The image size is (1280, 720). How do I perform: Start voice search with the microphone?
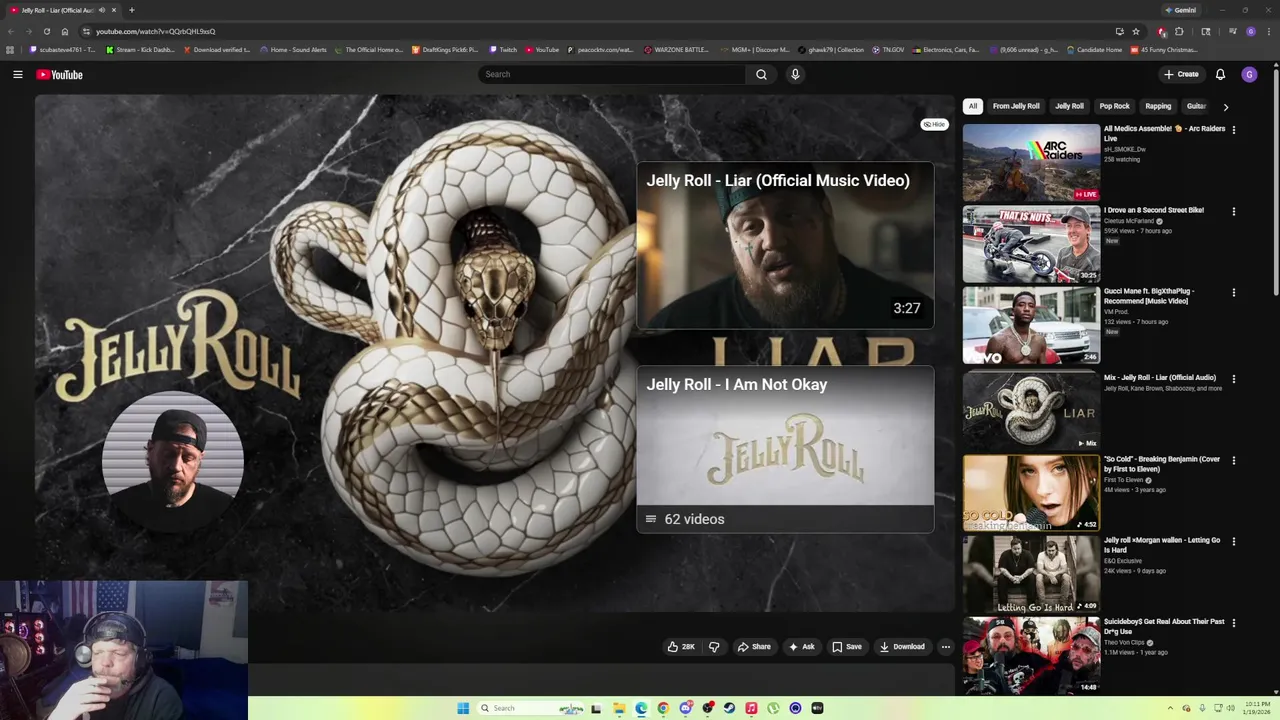[x=795, y=74]
